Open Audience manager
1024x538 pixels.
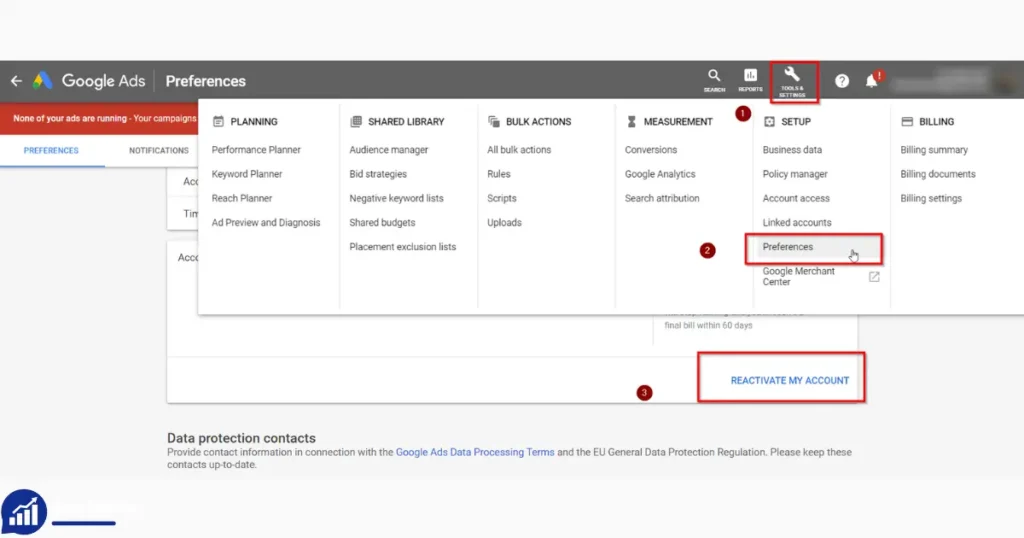(389, 150)
